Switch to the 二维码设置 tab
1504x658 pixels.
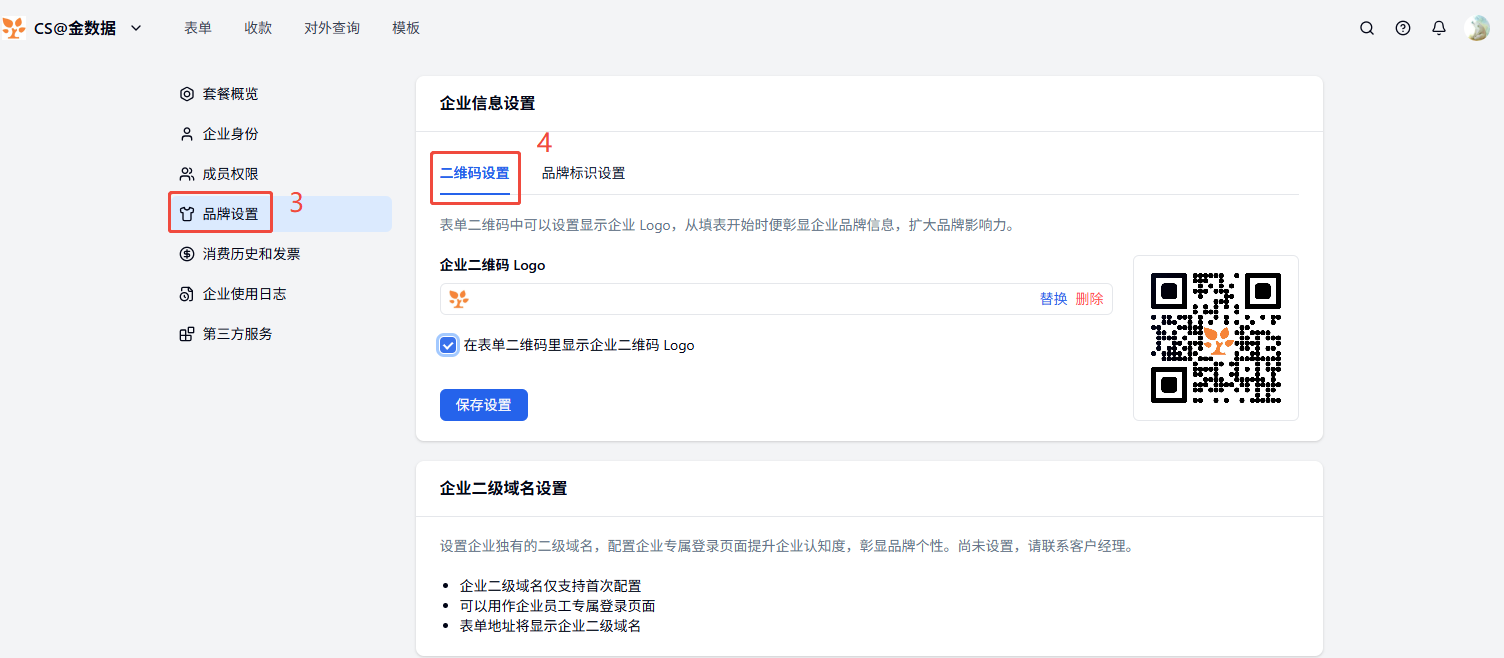pos(474,173)
